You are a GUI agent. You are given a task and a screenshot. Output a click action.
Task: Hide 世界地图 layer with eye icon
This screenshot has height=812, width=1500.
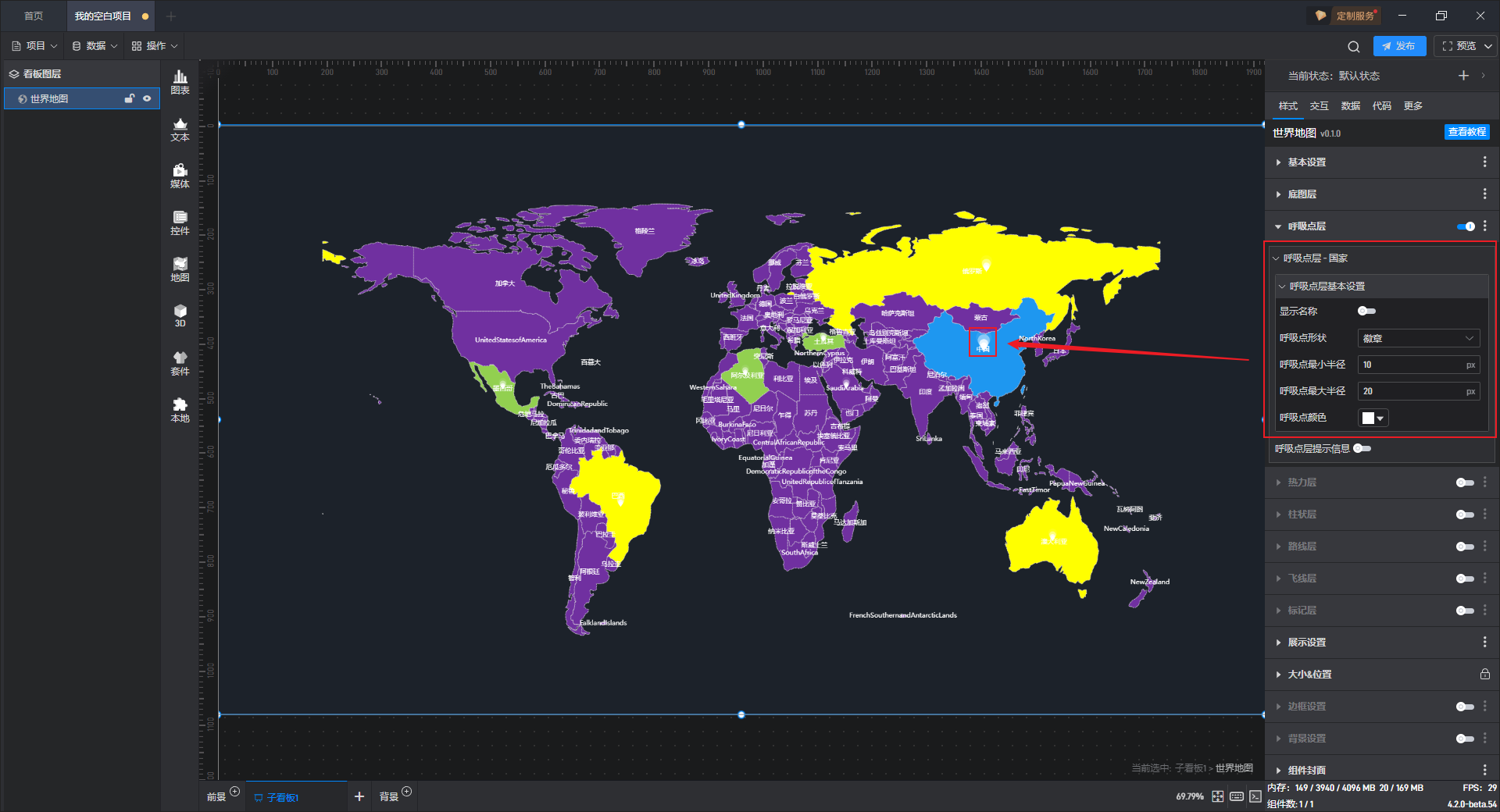(x=147, y=98)
